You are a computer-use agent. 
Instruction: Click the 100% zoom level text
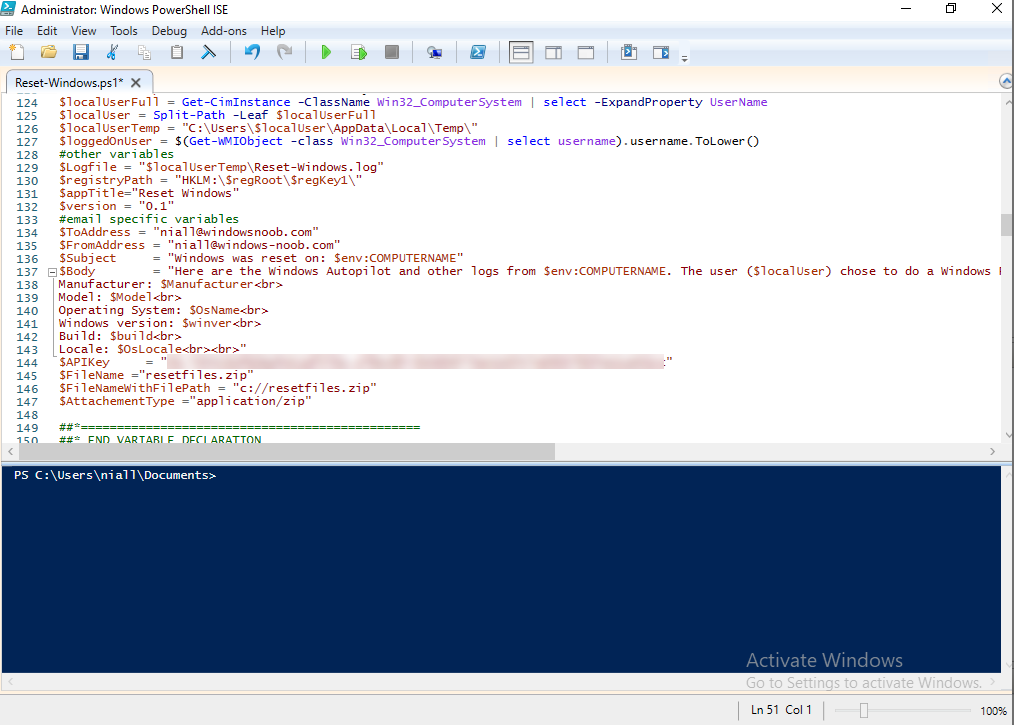point(993,711)
